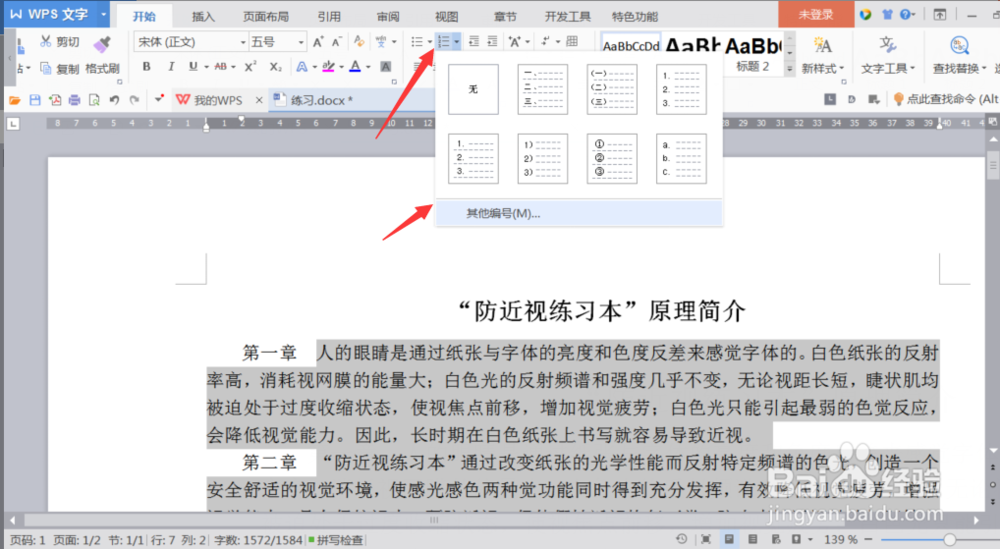Click the font color A swatch
The image size is (1000, 549).
(355, 66)
